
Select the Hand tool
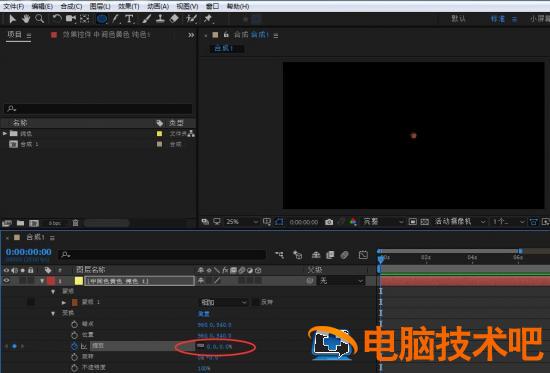pos(26,19)
